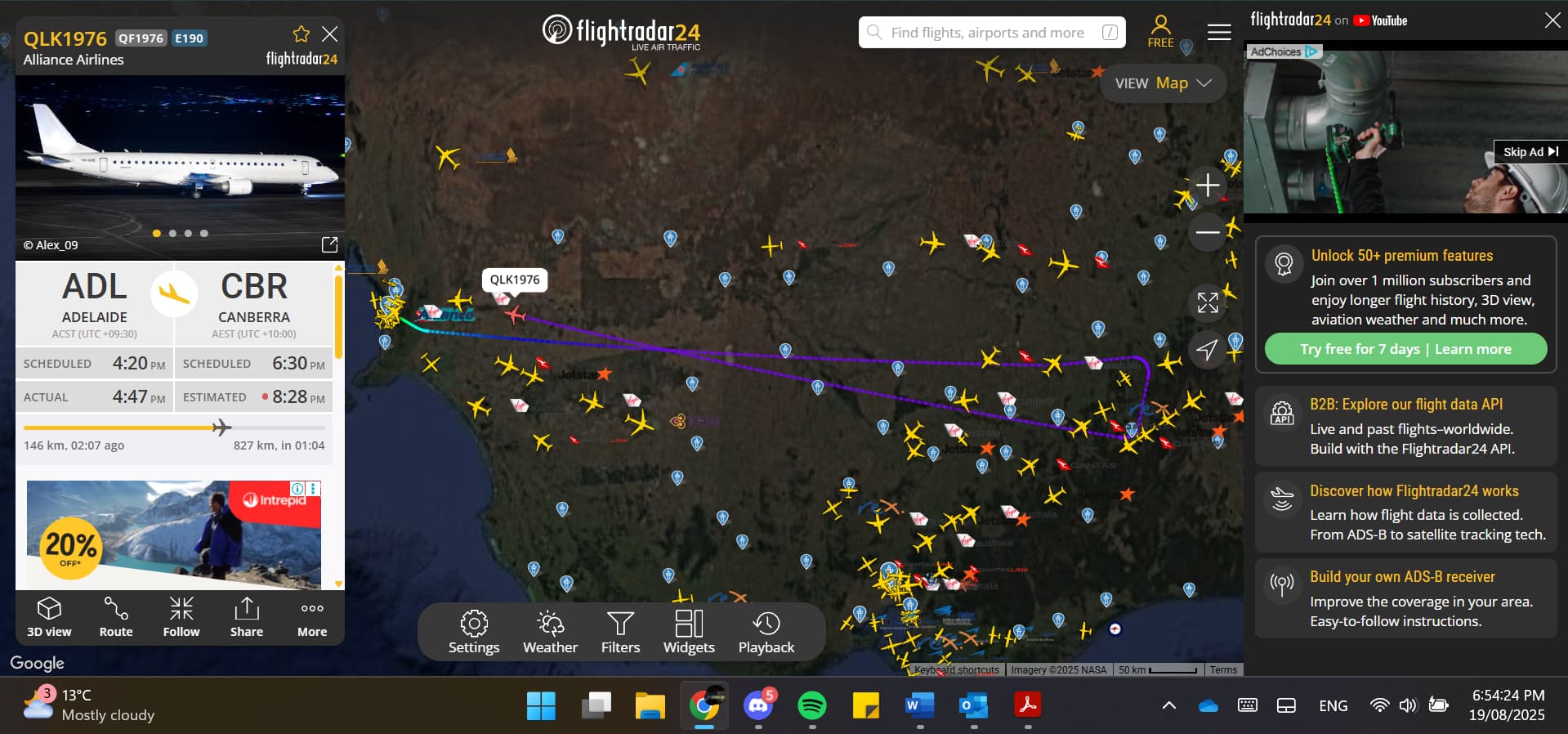Screen dimensions: 1568x734
Task: Click the Flightradar24 logo
Action: click(x=621, y=33)
